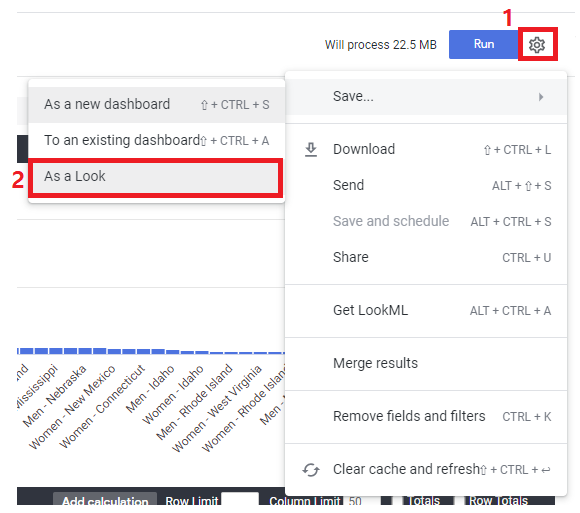Click the greyed Save and schedule entry
Viewport: 580px width, 513px height.
point(426,221)
